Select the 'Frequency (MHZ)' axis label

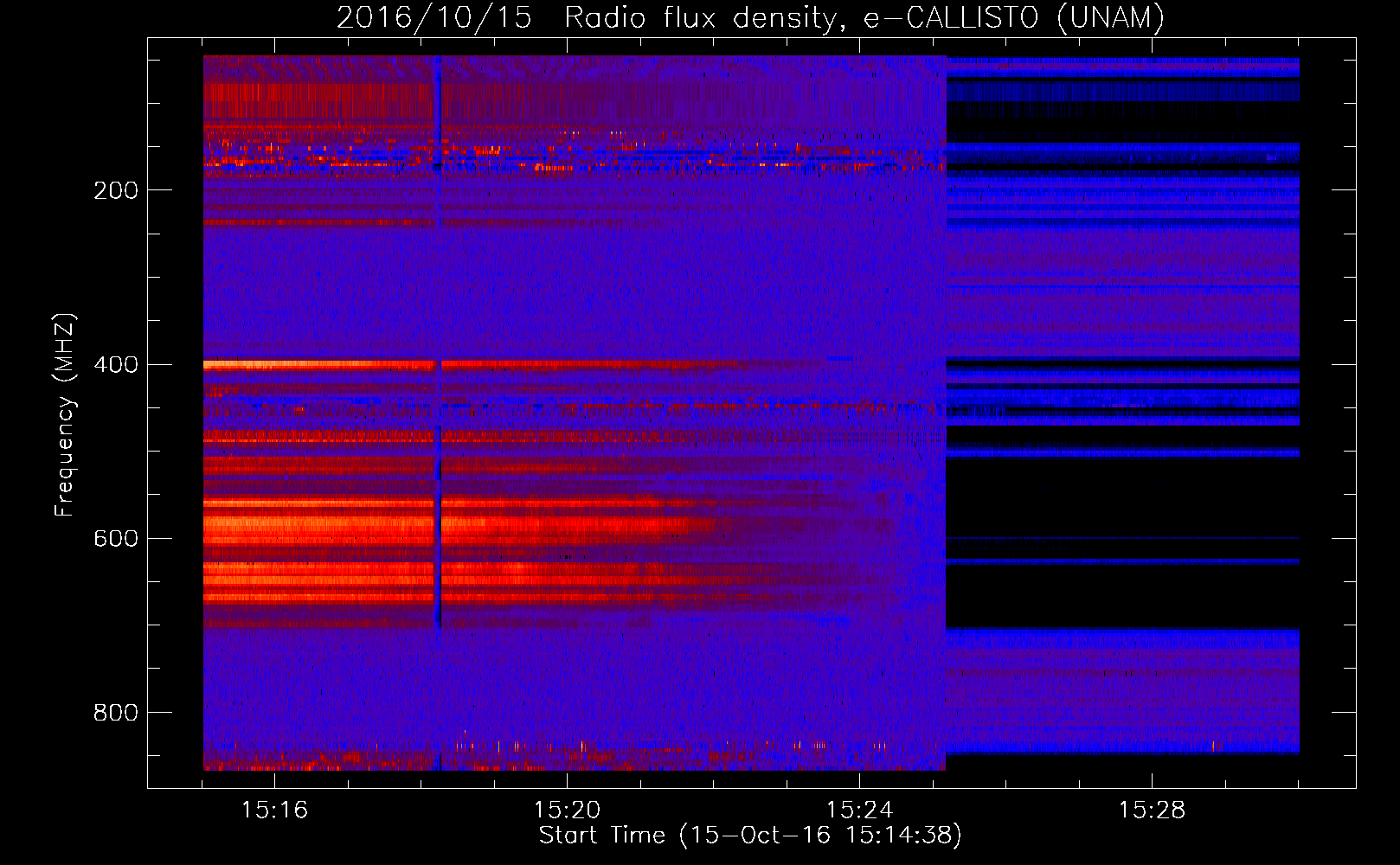(65, 415)
